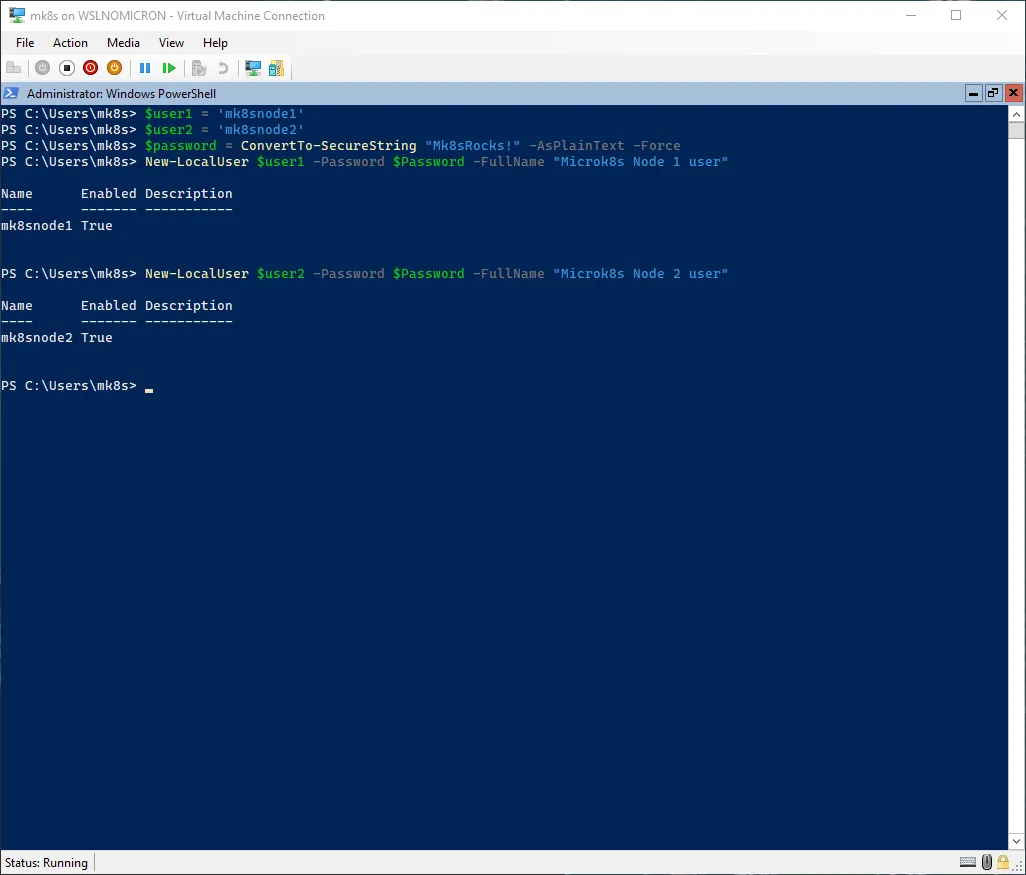Minimize the inner PowerShell window
Viewport: 1026px width, 875px height.
click(x=973, y=93)
